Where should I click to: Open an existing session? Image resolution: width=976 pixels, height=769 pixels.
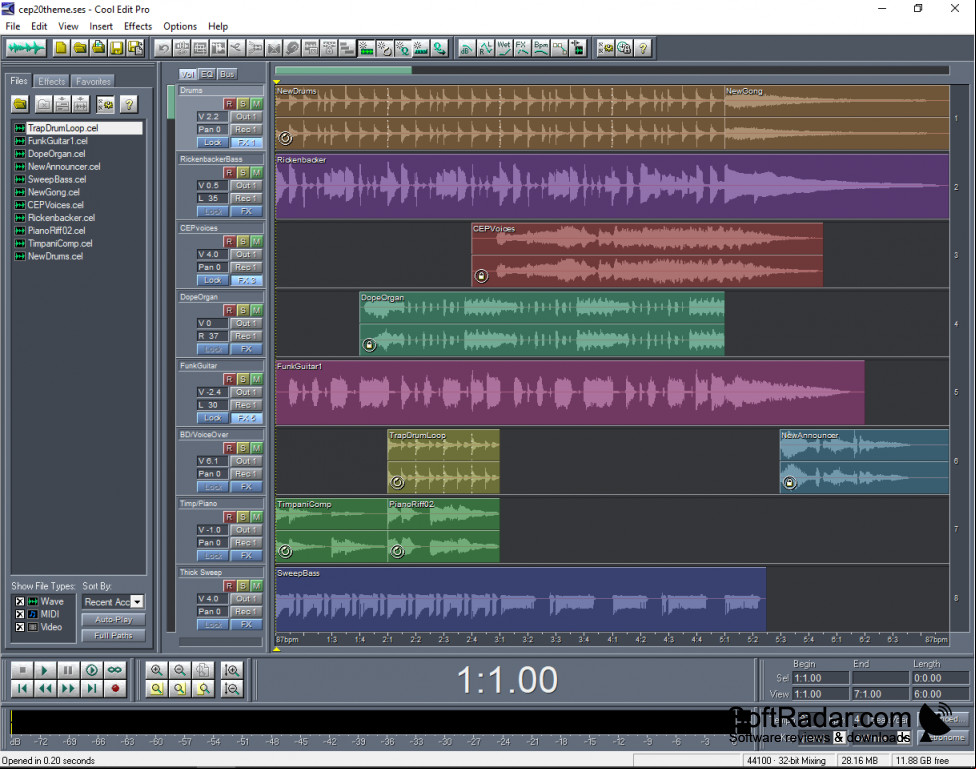(80, 48)
